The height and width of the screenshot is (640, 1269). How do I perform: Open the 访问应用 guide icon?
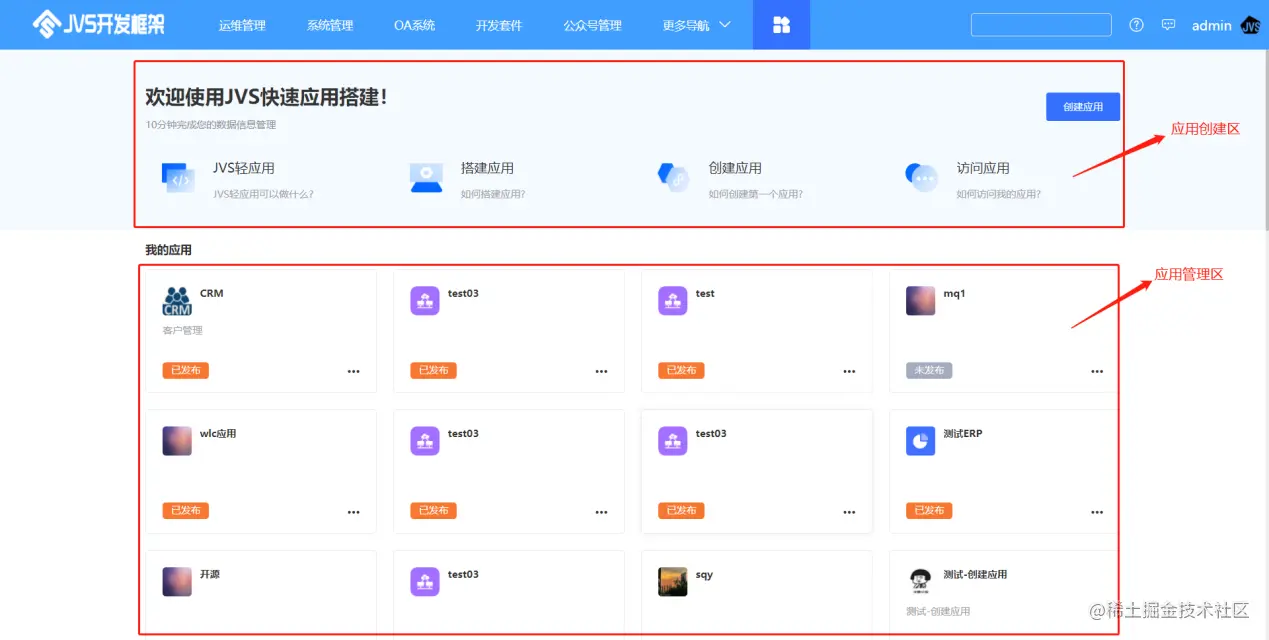click(x=921, y=177)
